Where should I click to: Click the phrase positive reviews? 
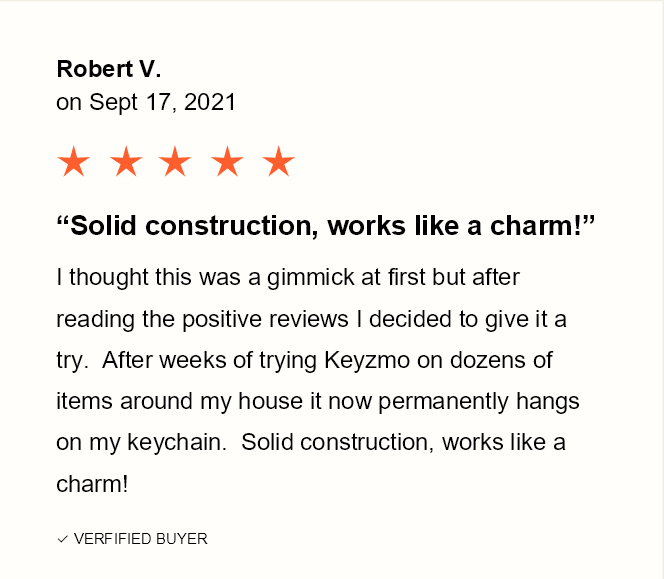pos(265,319)
